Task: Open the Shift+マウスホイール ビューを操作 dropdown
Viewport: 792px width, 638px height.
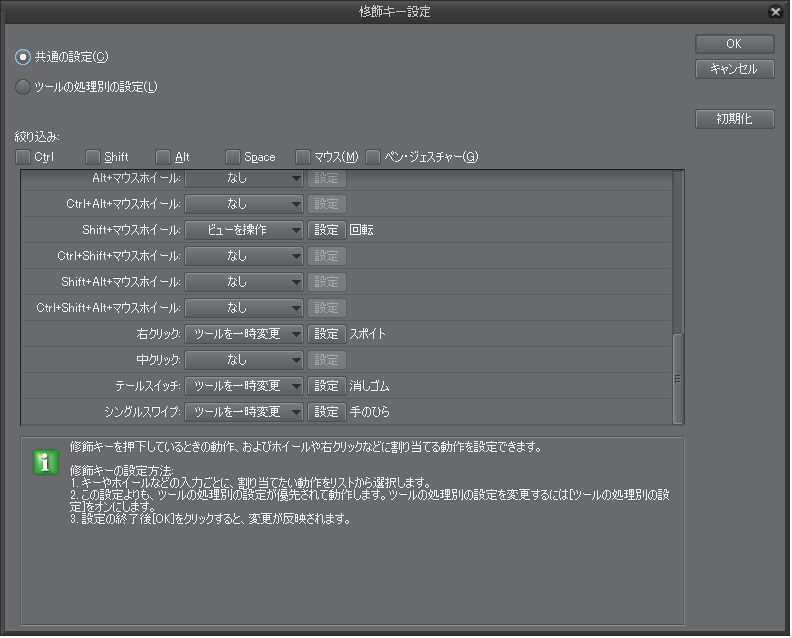Action: [244, 230]
